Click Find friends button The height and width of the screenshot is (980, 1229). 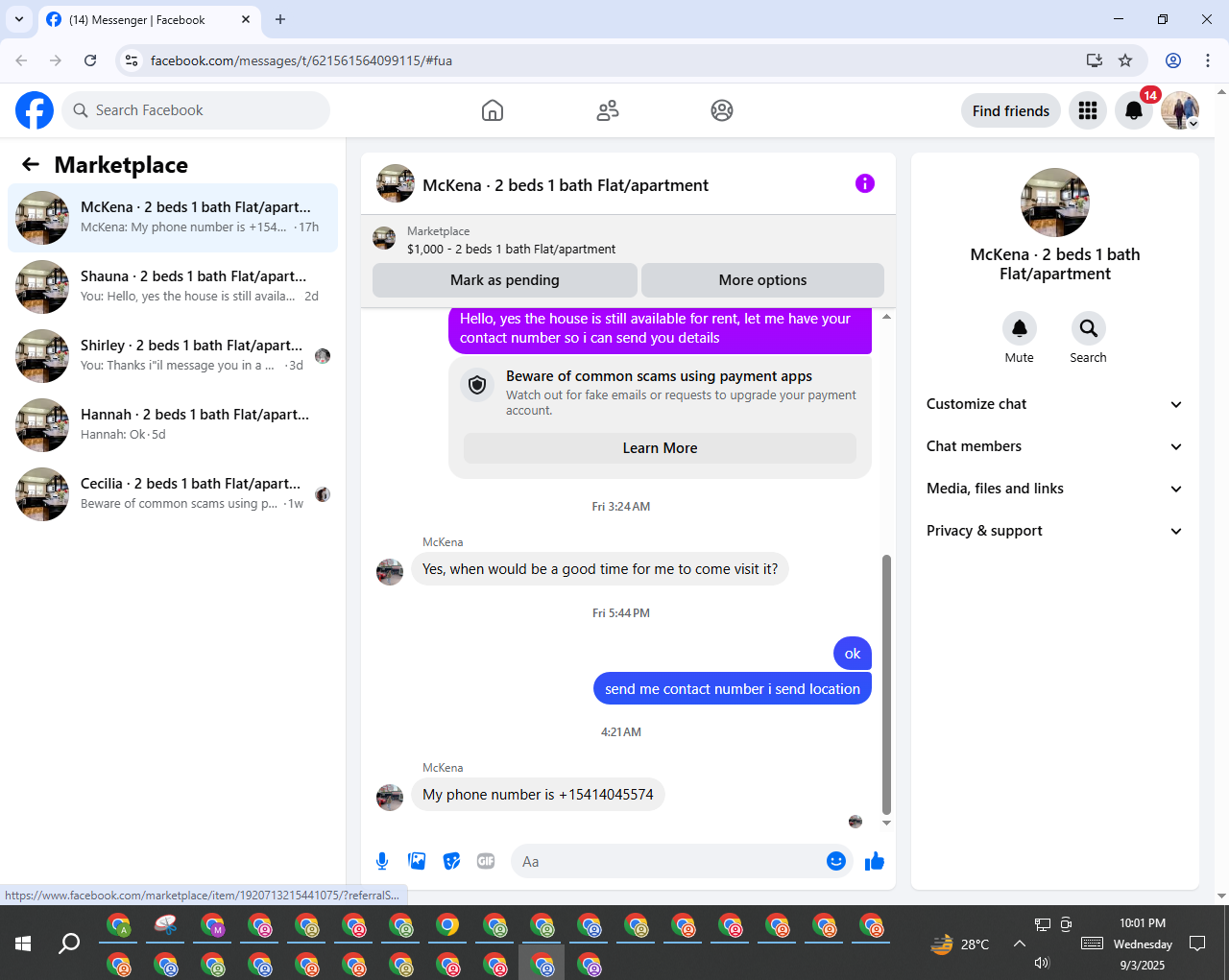coord(1011,110)
